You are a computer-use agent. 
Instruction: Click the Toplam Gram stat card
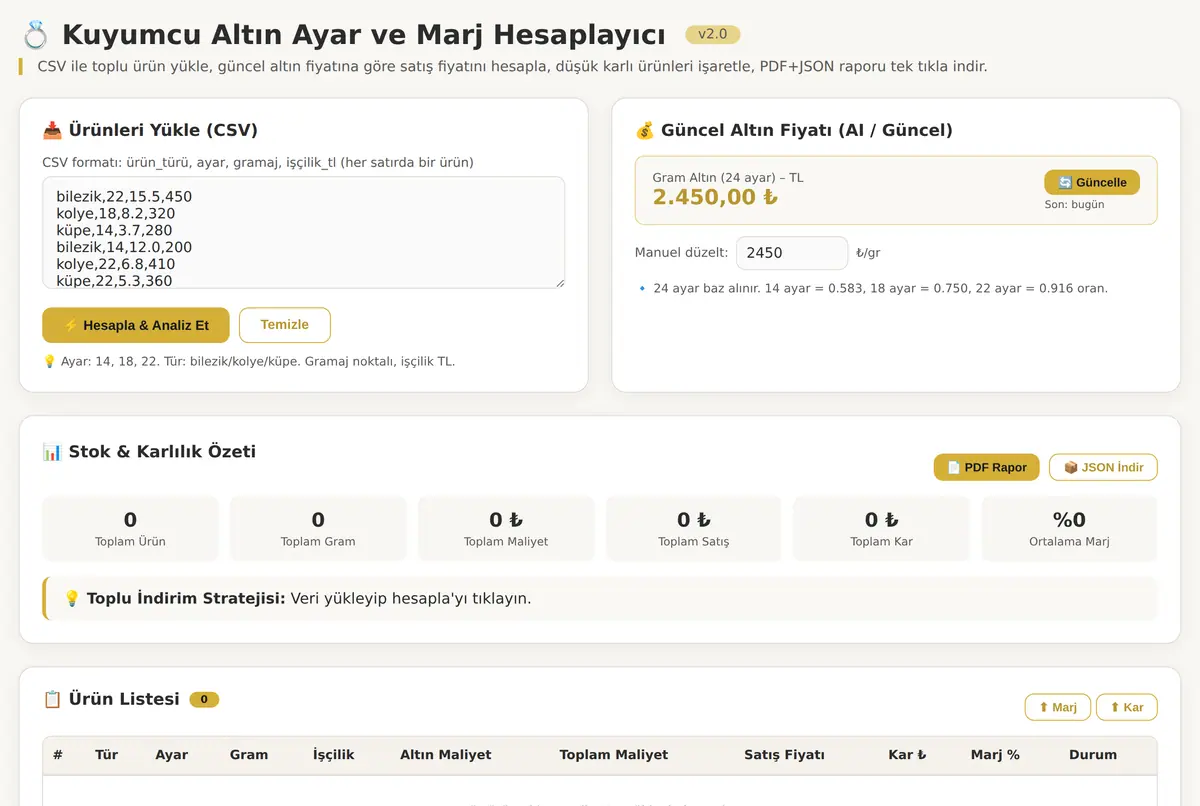tap(318, 529)
